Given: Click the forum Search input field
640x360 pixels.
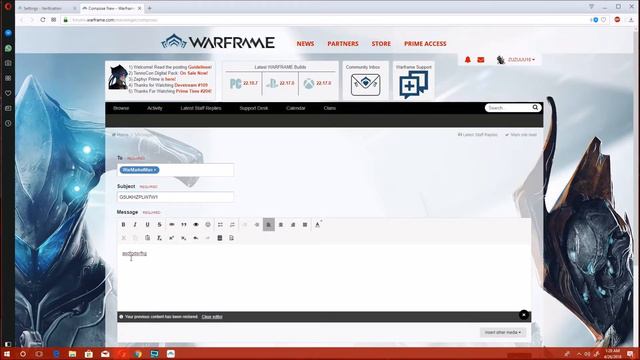Looking at the screenshot, I should tap(508, 108).
